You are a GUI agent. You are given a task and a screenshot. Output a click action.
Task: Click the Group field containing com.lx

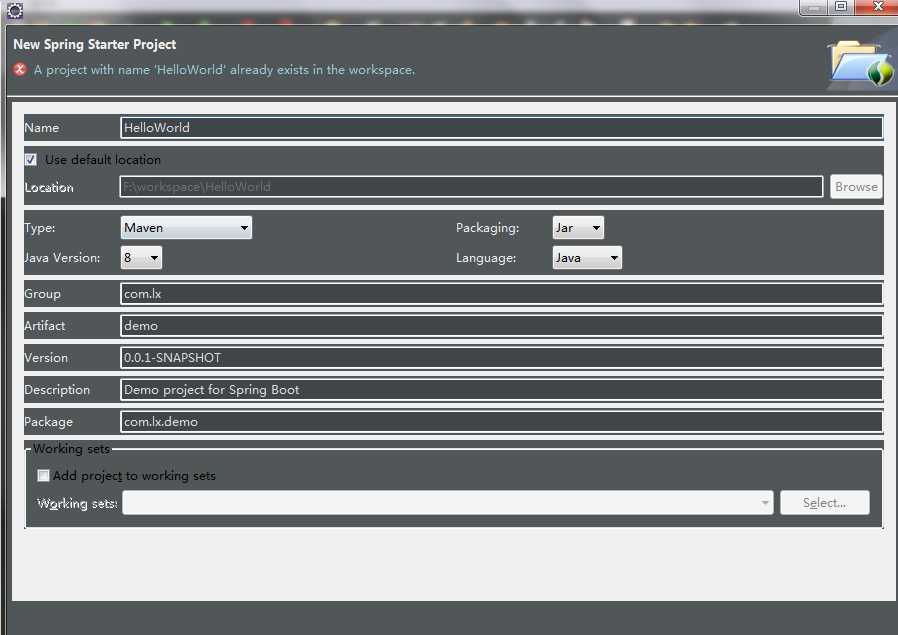click(501, 294)
